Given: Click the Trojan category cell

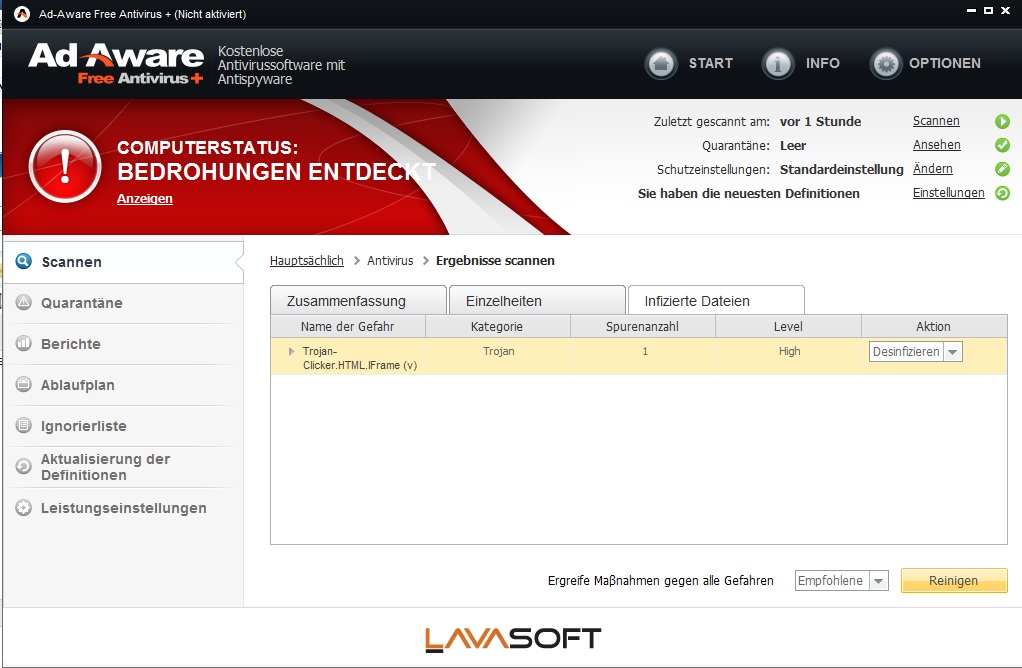Looking at the screenshot, I should [x=499, y=351].
